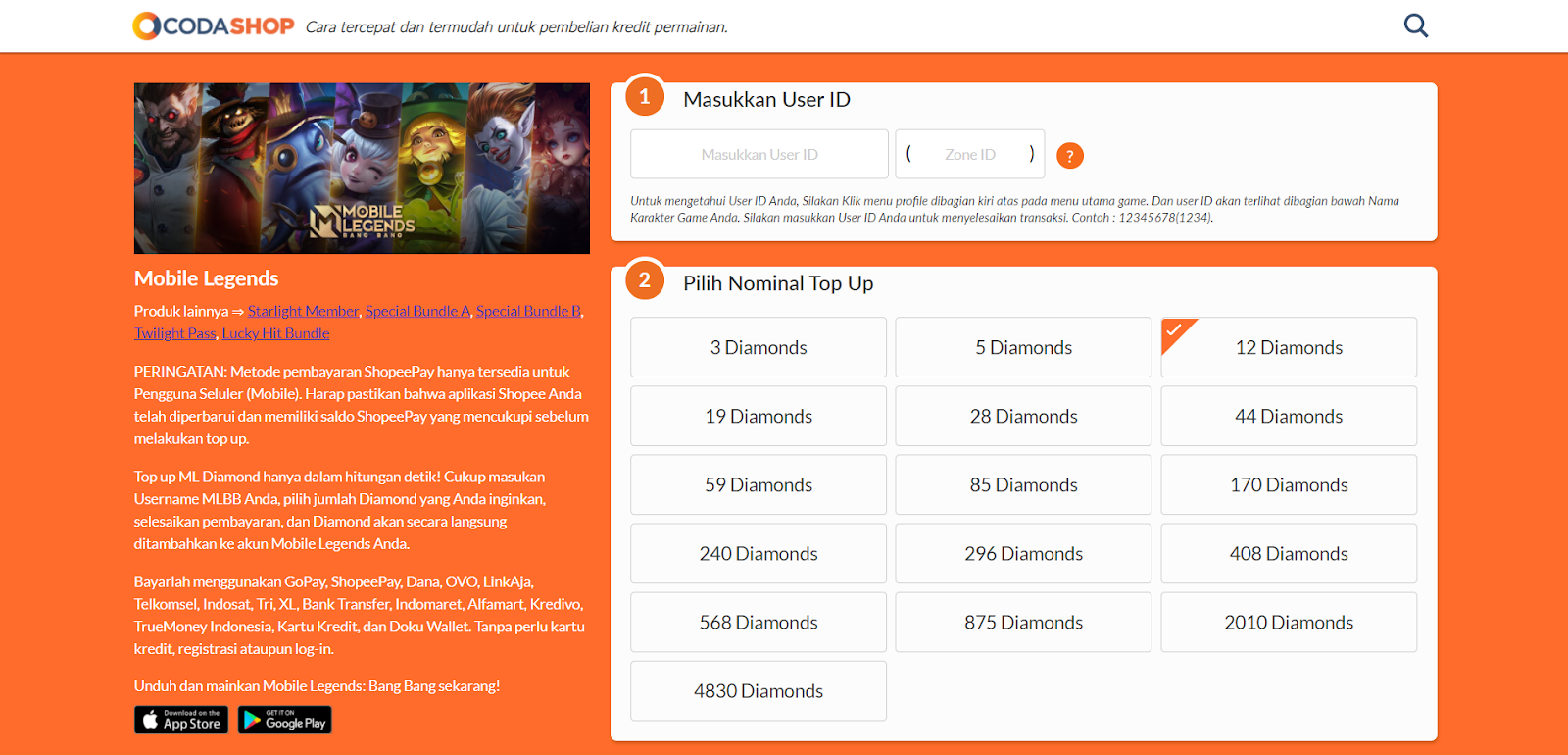This screenshot has height=755, width=1568.
Task: Click the 'Unduh dan mainkan Mobile Legends' text
Action: [x=317, y=686]
